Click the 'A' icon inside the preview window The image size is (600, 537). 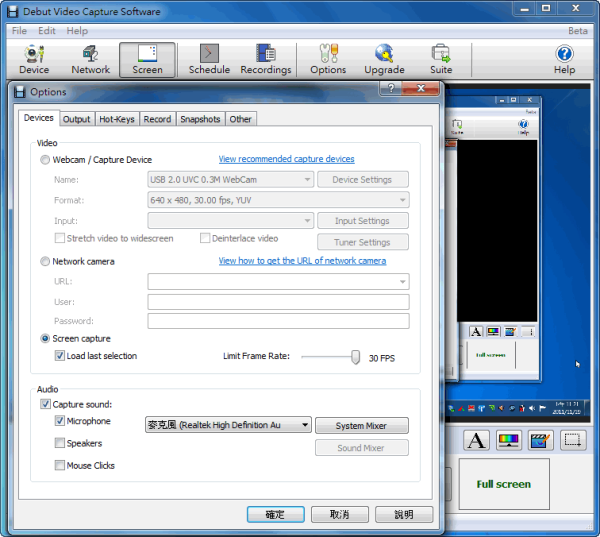[x=476, y=331]
